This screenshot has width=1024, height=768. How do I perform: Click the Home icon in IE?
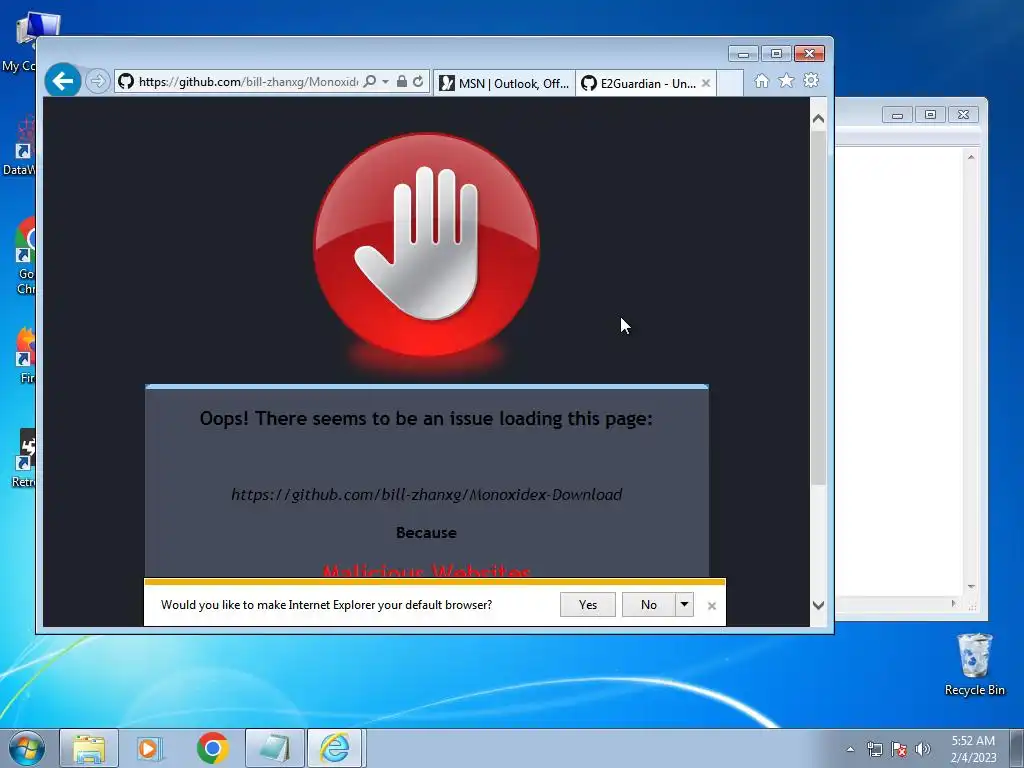point(761,81)
